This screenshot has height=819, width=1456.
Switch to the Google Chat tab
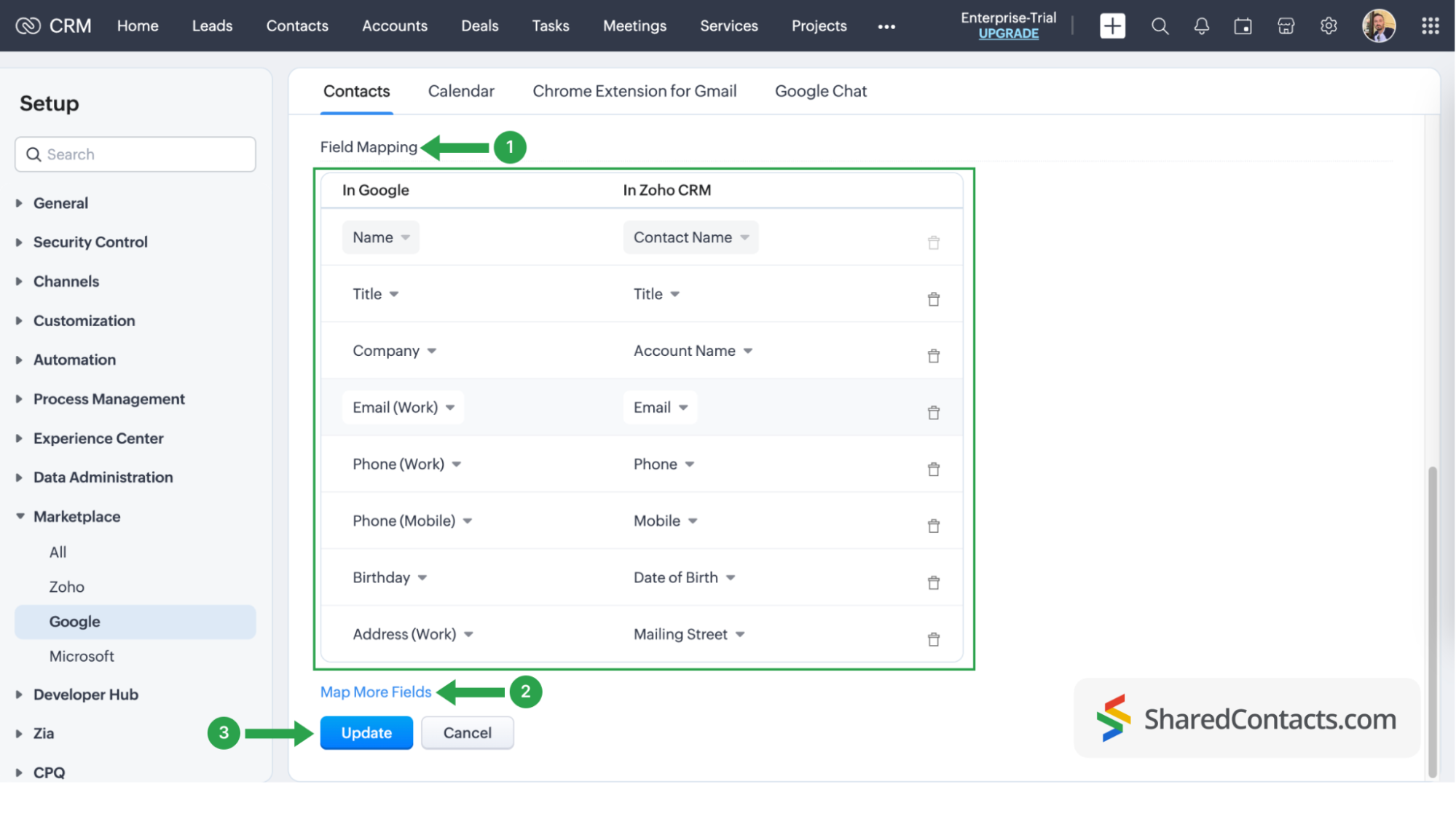pos(821,91)
